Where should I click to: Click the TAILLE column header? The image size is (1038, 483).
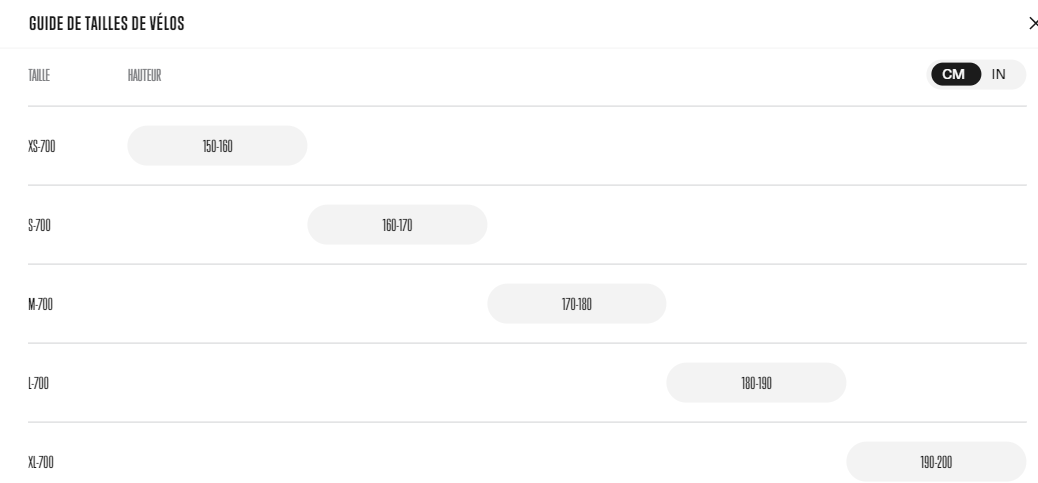click(39, 75)
